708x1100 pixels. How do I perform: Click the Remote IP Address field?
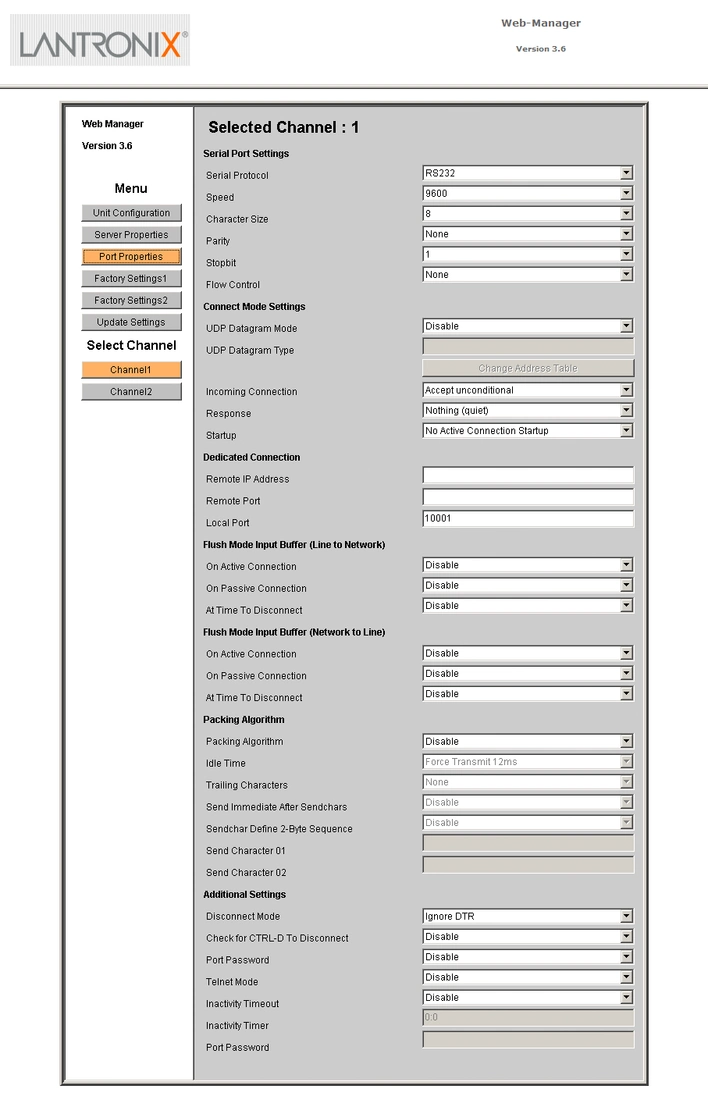tap(528, 475)
